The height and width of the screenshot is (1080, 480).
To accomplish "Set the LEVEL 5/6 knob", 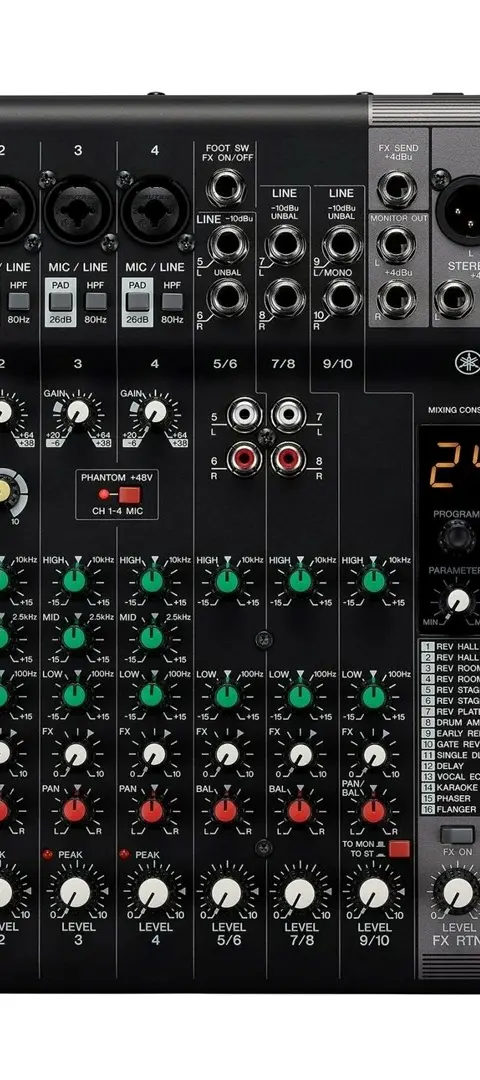I will click(x=226, y=893).
